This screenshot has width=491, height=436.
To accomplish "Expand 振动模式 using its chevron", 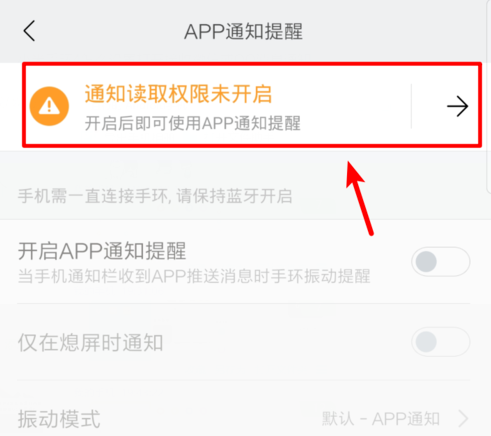I will point(463,419).
